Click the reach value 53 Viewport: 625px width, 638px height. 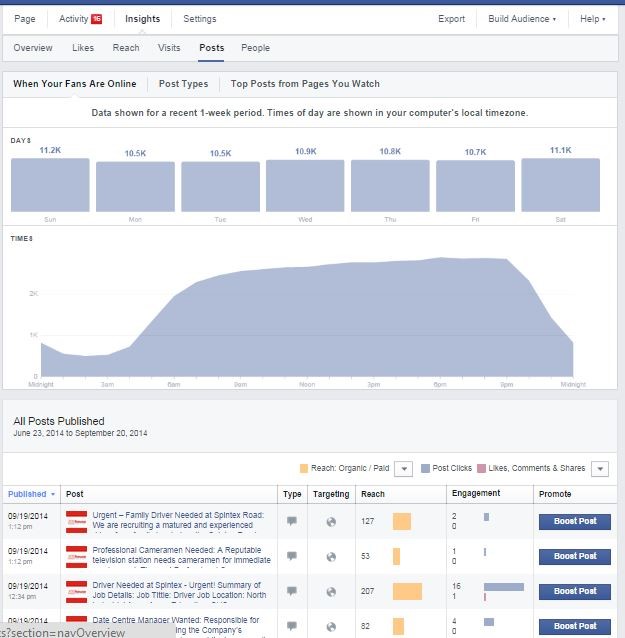point(365,556)
